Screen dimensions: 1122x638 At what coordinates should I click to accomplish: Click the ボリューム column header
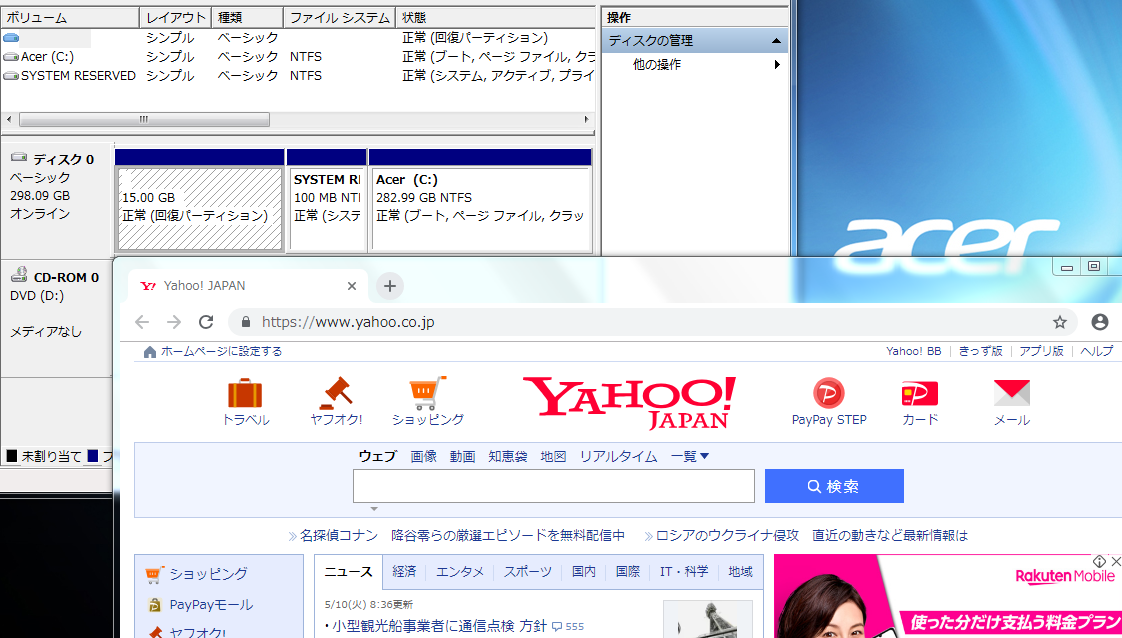click(x=69, y=17)
